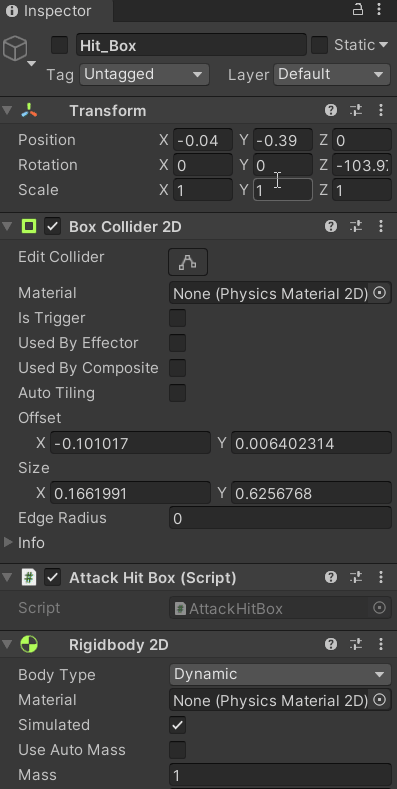Click Position X field
The height and width of the screenshot is (789, 397).
[203, 140]
